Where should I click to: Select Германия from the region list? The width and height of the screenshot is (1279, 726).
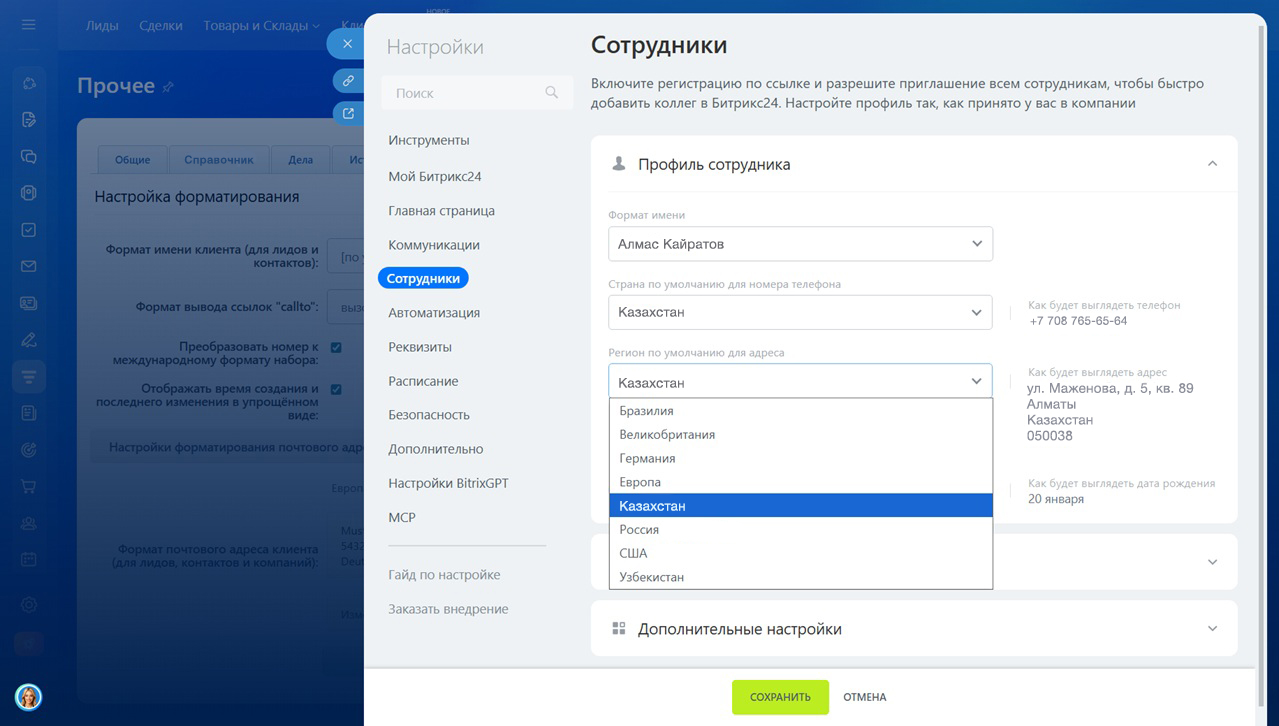point(647,459)
